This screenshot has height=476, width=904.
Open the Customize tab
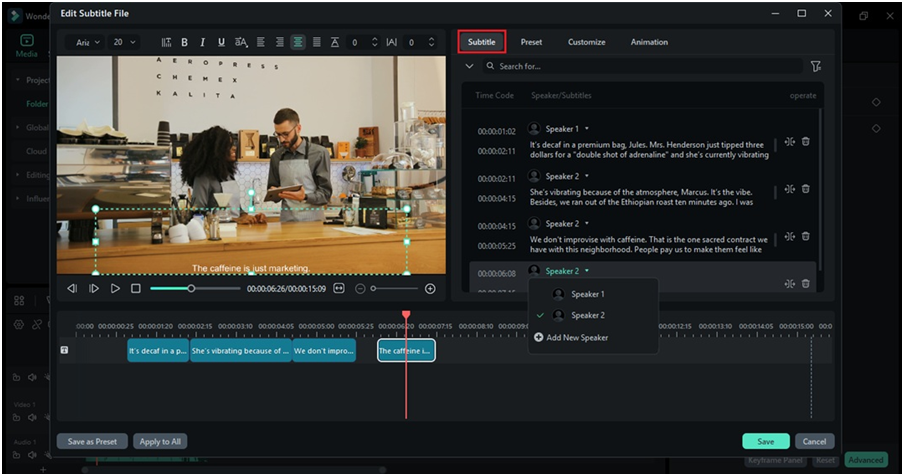586,42
